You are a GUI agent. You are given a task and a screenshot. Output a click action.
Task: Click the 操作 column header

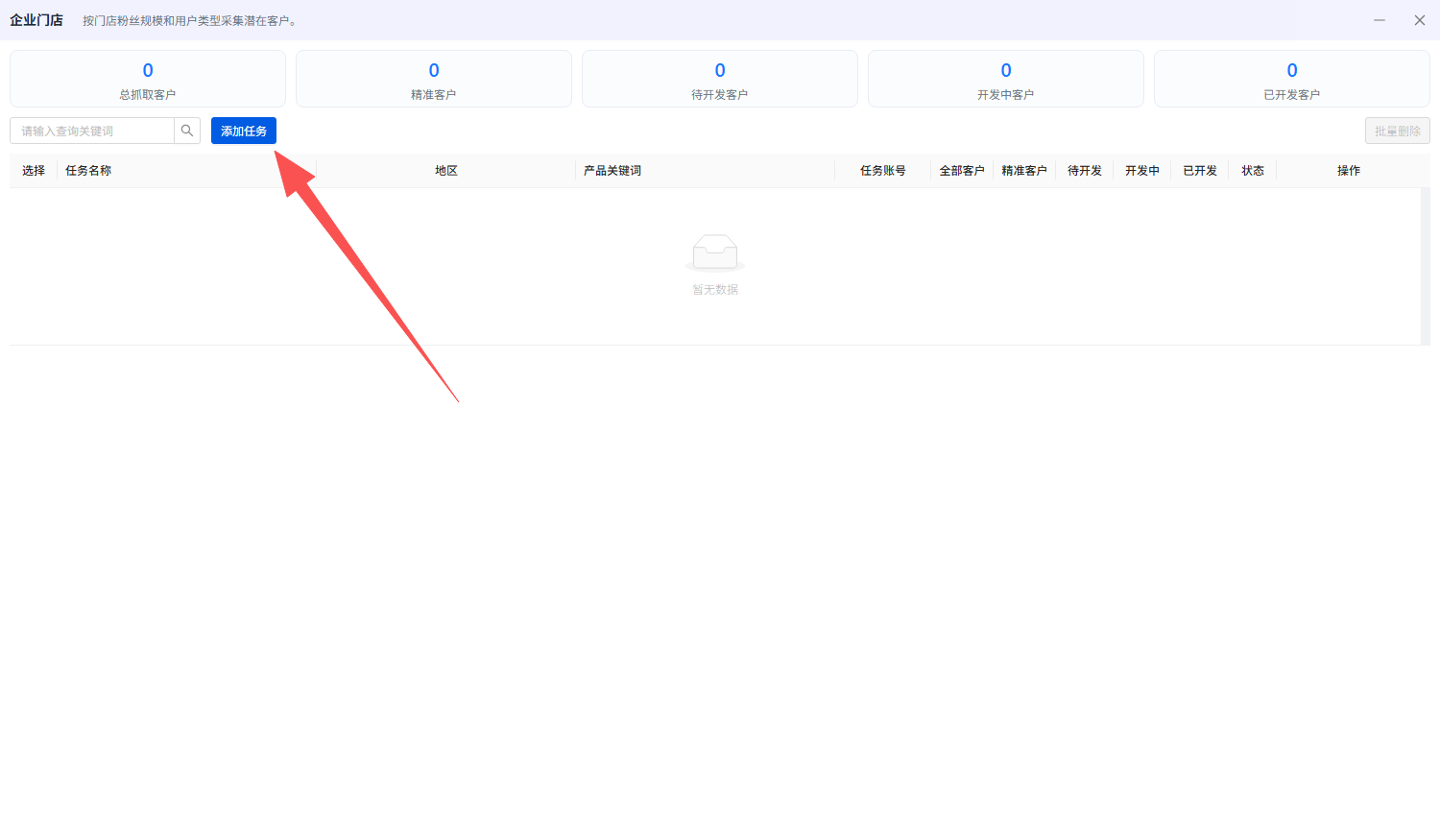click(x=1349, y=171)
